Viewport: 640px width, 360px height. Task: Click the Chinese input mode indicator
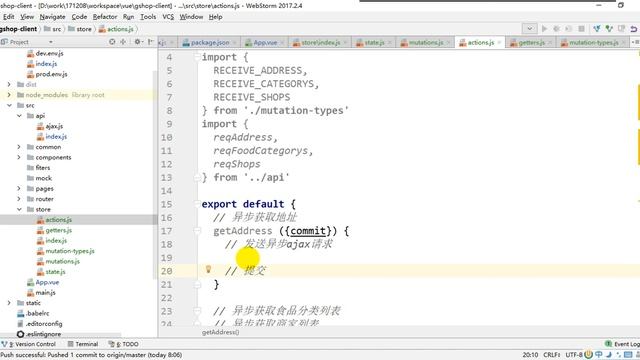598,355
